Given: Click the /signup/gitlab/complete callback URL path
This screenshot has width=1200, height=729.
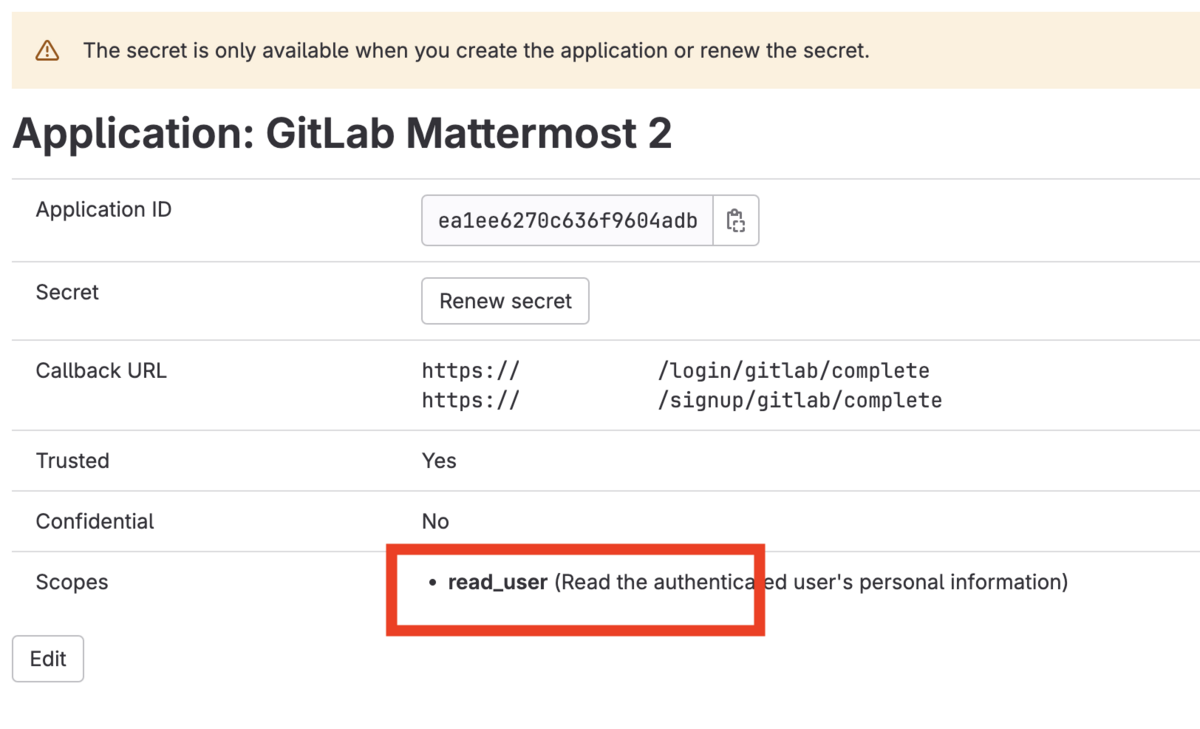Looking at the screenshot, I should click(799, 401).
